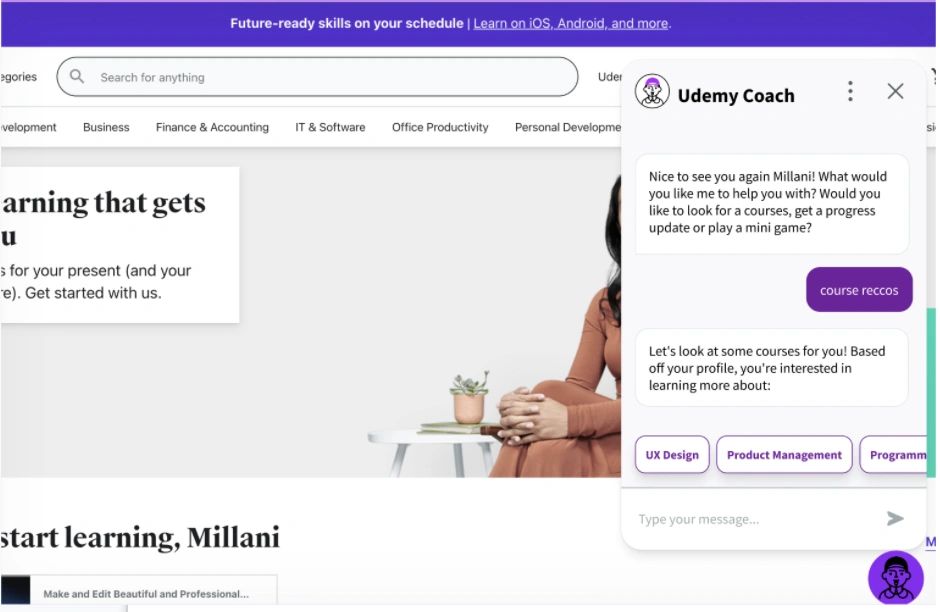Open the Categories dropdown beside search bar
940x612 pixels.
(19, 77)
